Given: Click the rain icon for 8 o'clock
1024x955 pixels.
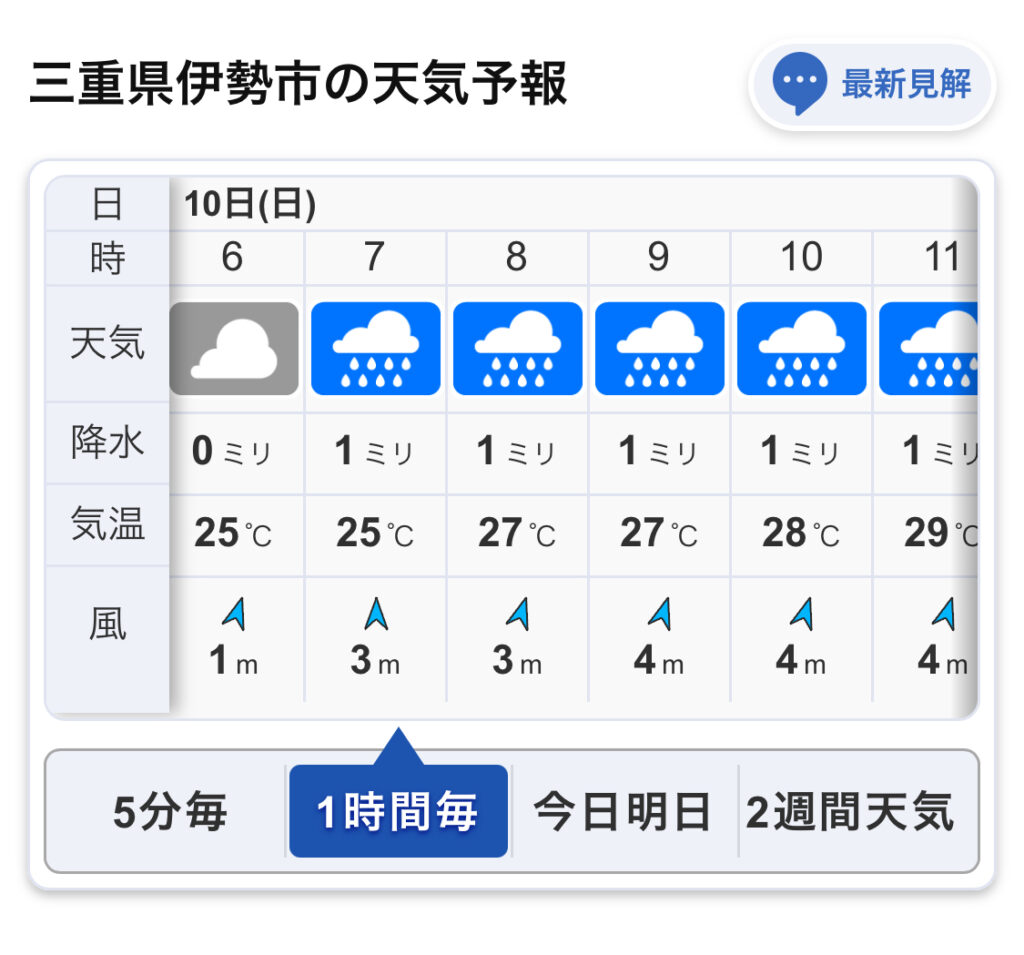Looking at the screenshot, I should (518, 348).
